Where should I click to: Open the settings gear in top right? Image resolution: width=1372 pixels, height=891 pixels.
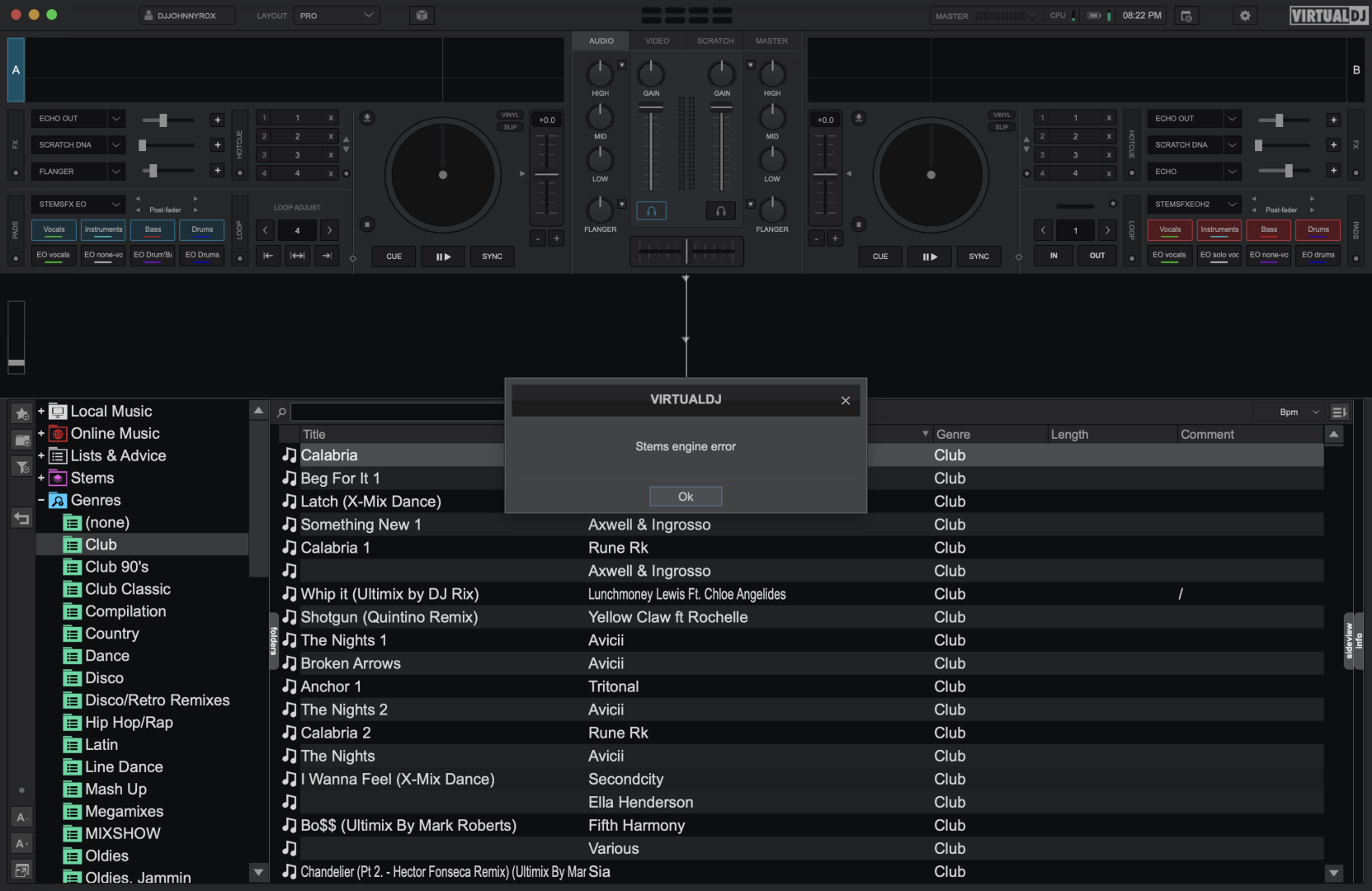[1245, 15]
